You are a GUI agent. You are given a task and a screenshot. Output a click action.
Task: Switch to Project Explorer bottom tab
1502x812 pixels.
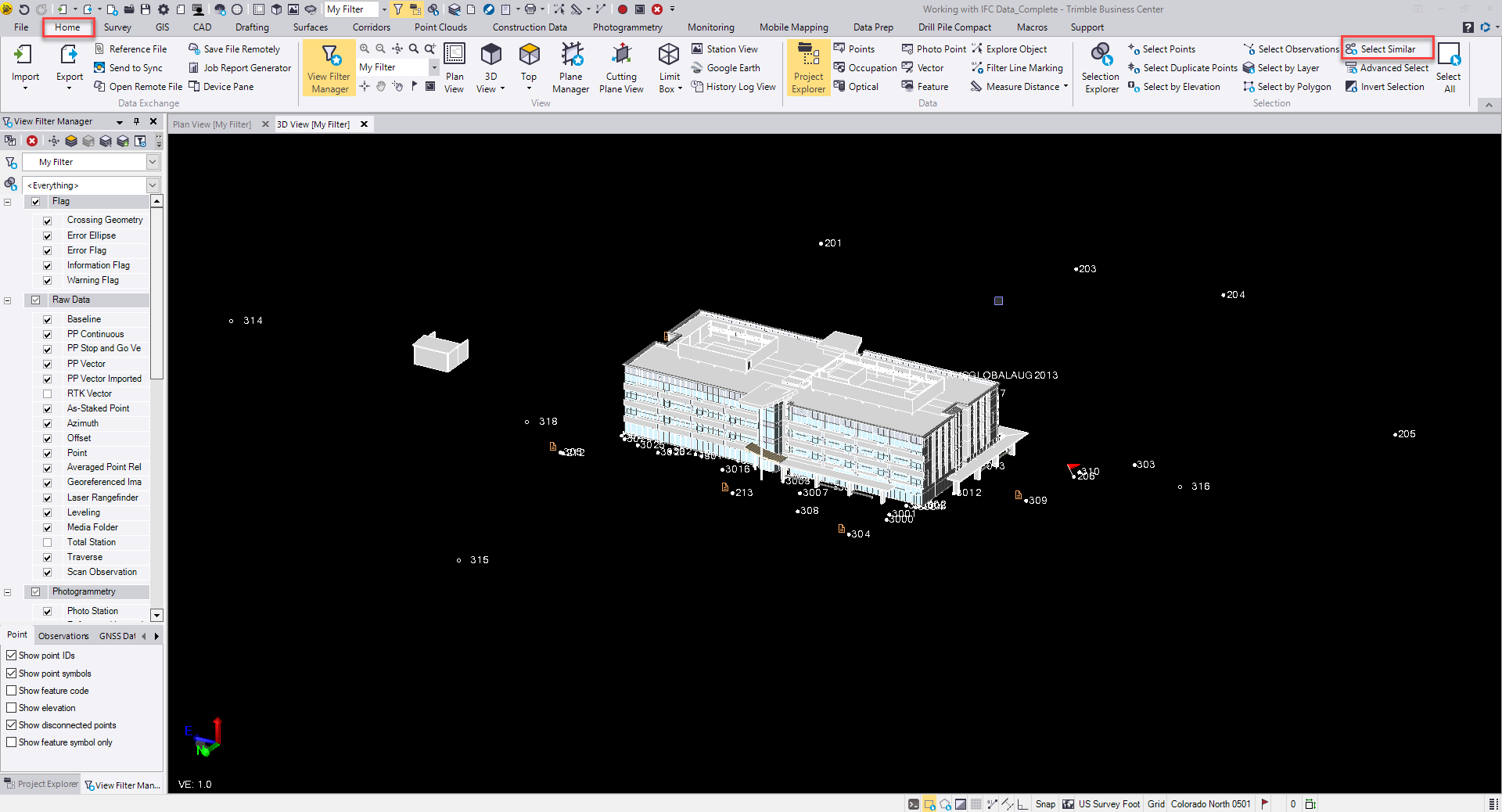(41, 784)
